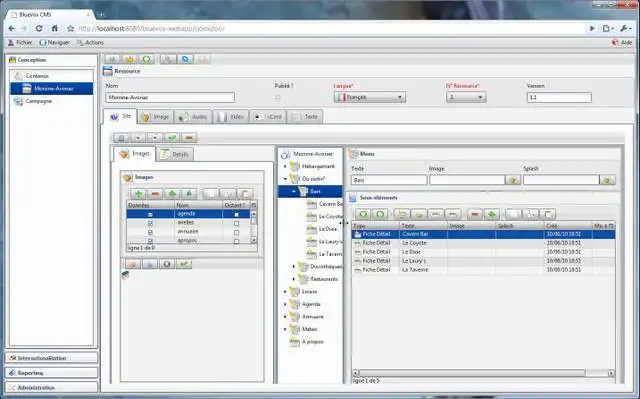The height and width of the screenshot is (399, 640).
Task: Open the Langue dropdown showing Français
Action: 370,97
